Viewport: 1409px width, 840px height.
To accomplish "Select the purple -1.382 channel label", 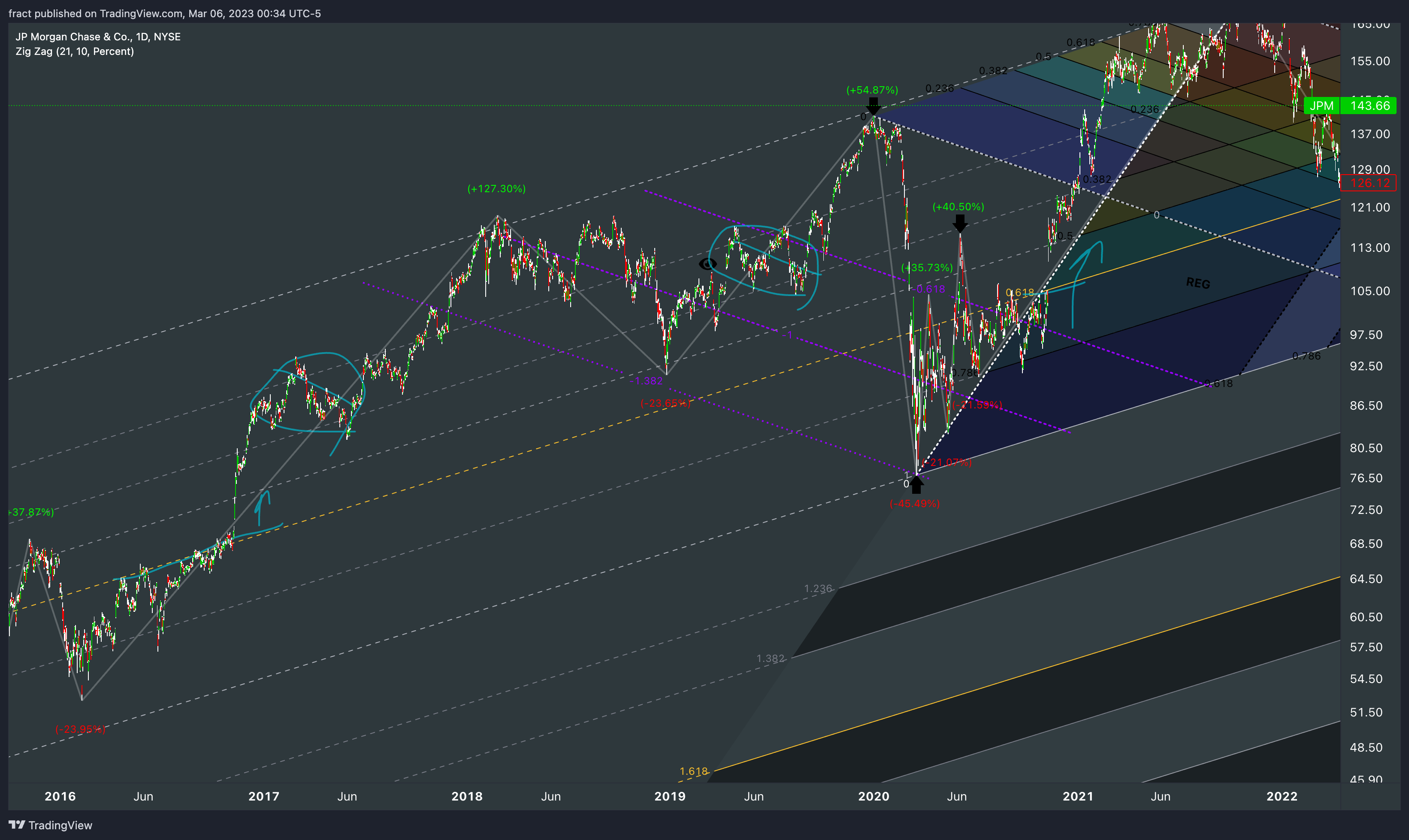I will [x=646, y=381].
